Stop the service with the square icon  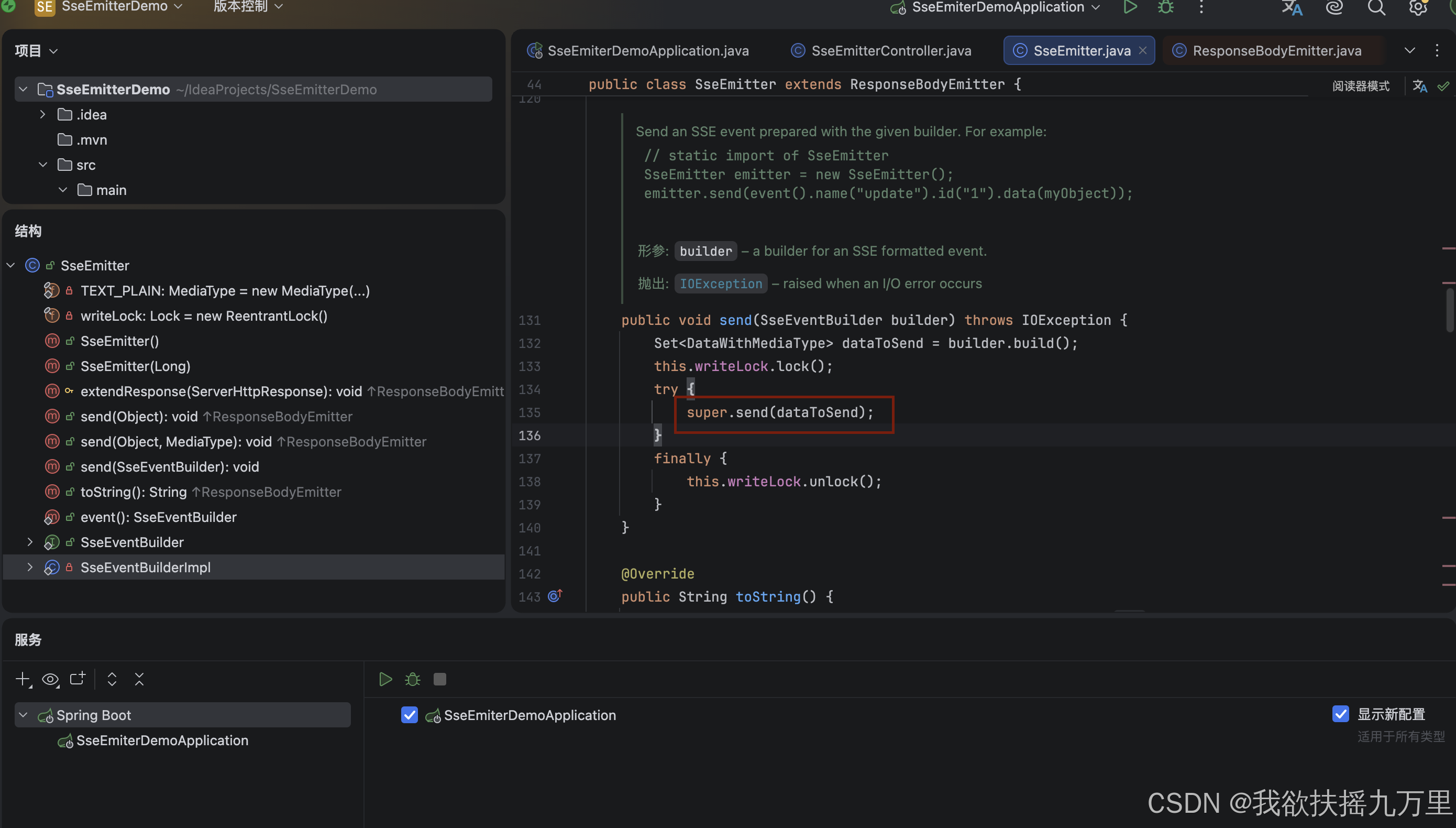(x=440, y=679)
